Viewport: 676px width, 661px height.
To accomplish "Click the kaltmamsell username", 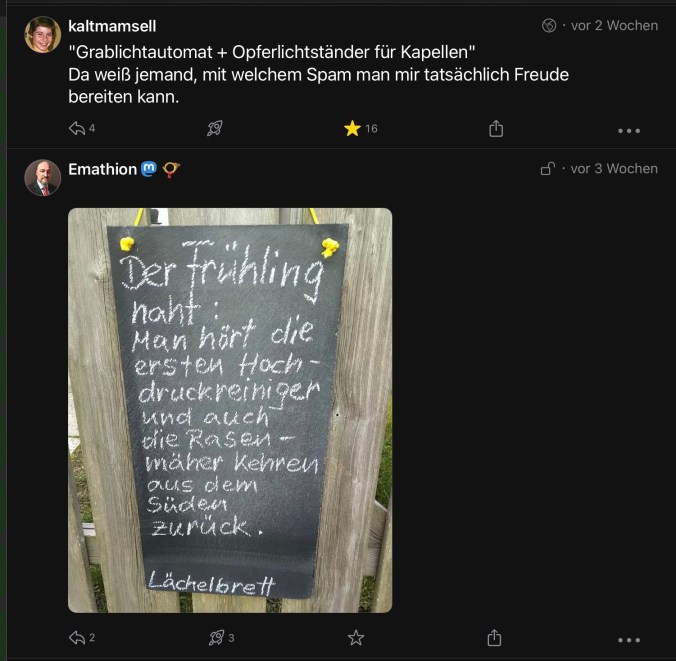I will (x=112, y=26).
